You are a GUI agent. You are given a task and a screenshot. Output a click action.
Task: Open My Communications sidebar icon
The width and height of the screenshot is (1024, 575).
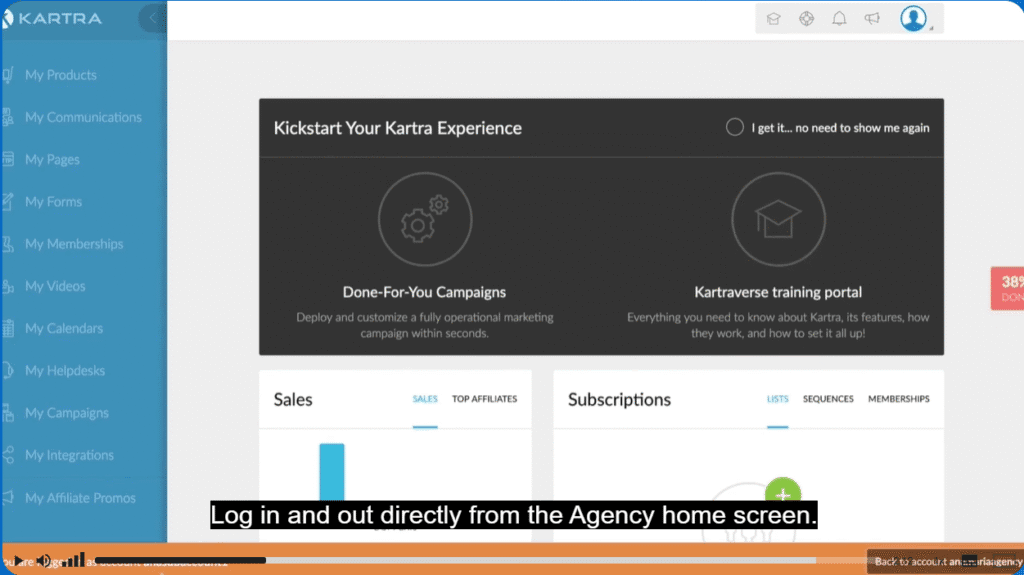coord(8,117)
